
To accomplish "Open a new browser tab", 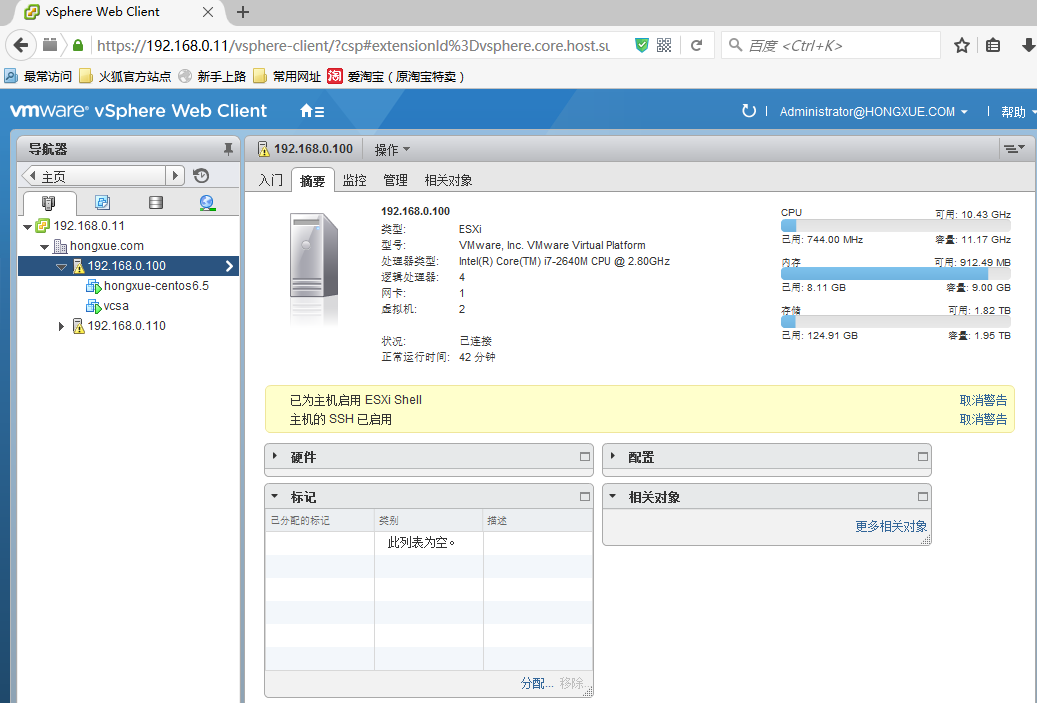I will [243, 12].
